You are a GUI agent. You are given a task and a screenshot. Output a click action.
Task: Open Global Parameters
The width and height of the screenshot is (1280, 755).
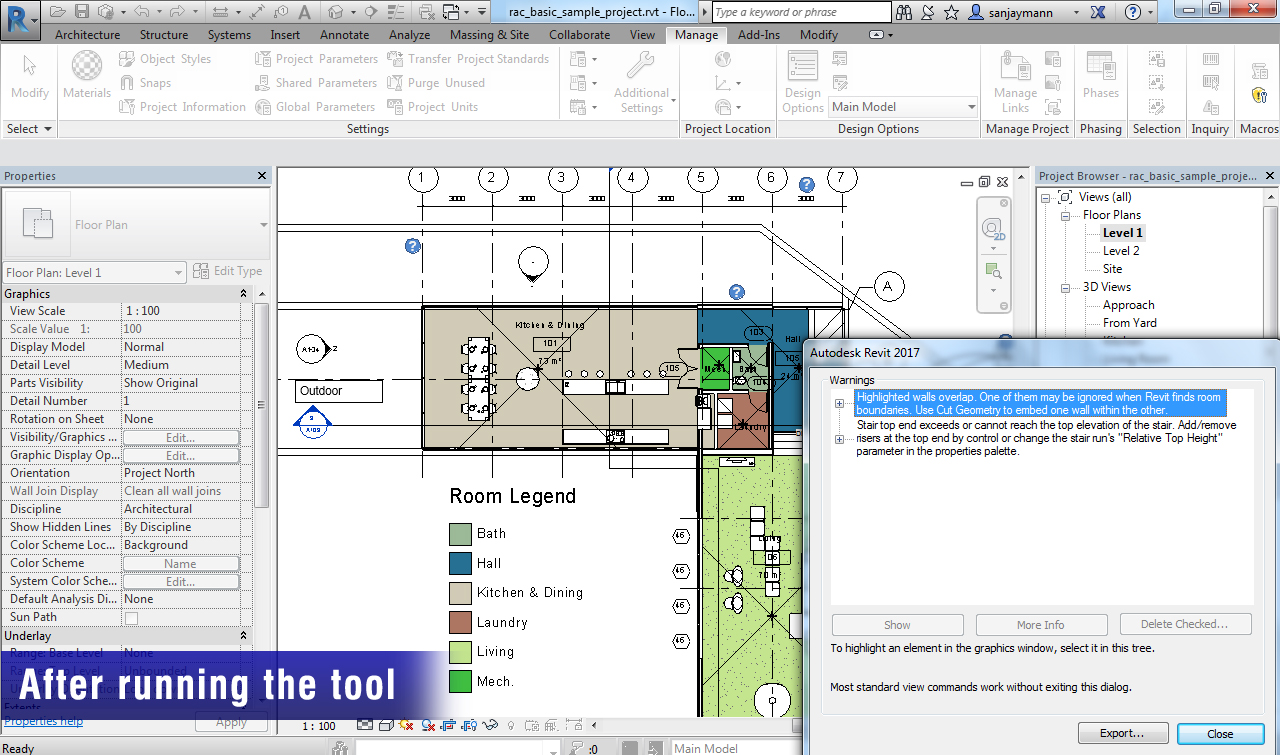(x=315, y=107)
